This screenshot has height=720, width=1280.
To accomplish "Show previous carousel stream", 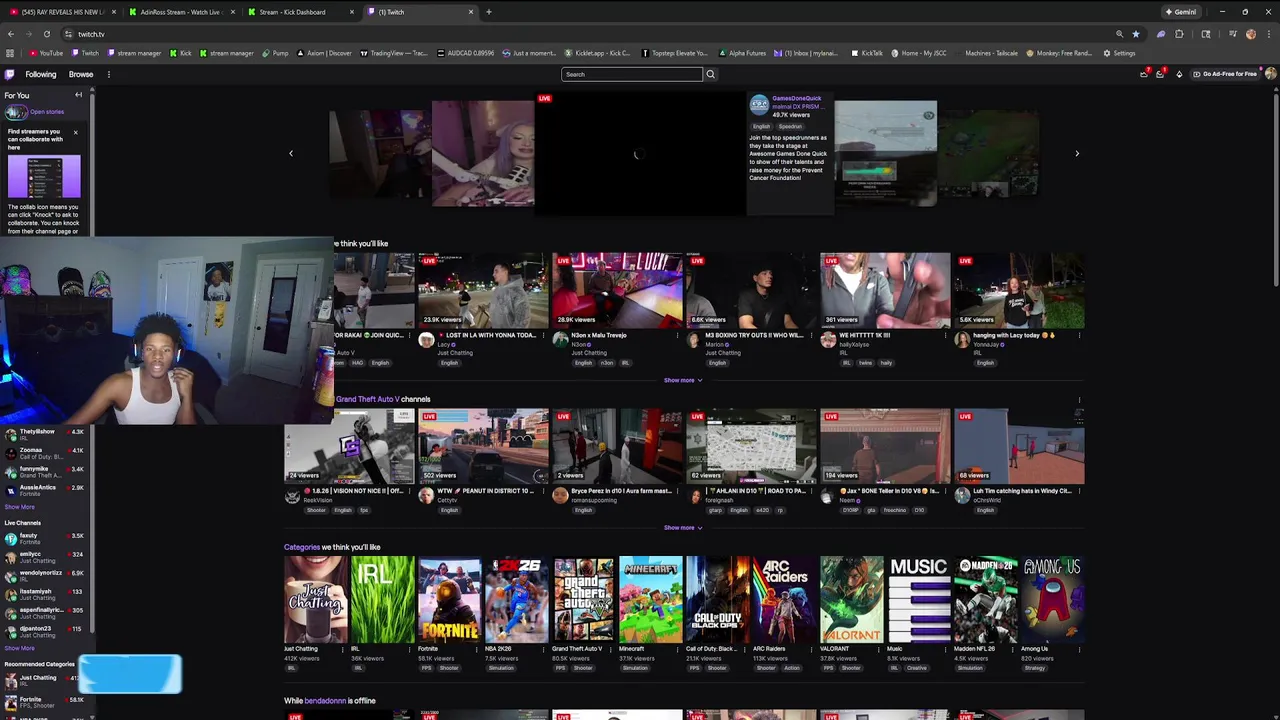I will point(291,153).
